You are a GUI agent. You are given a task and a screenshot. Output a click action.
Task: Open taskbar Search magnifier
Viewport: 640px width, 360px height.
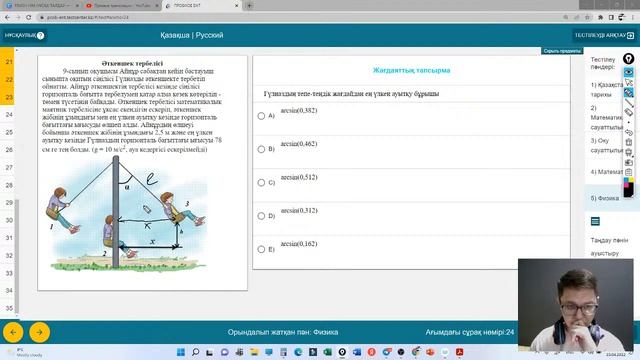point(196,352)
